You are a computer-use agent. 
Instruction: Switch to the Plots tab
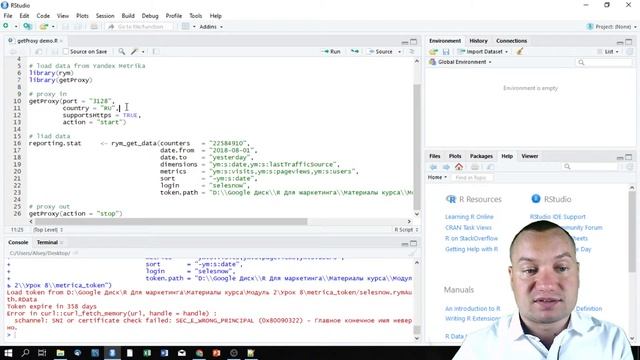(455, 156)
